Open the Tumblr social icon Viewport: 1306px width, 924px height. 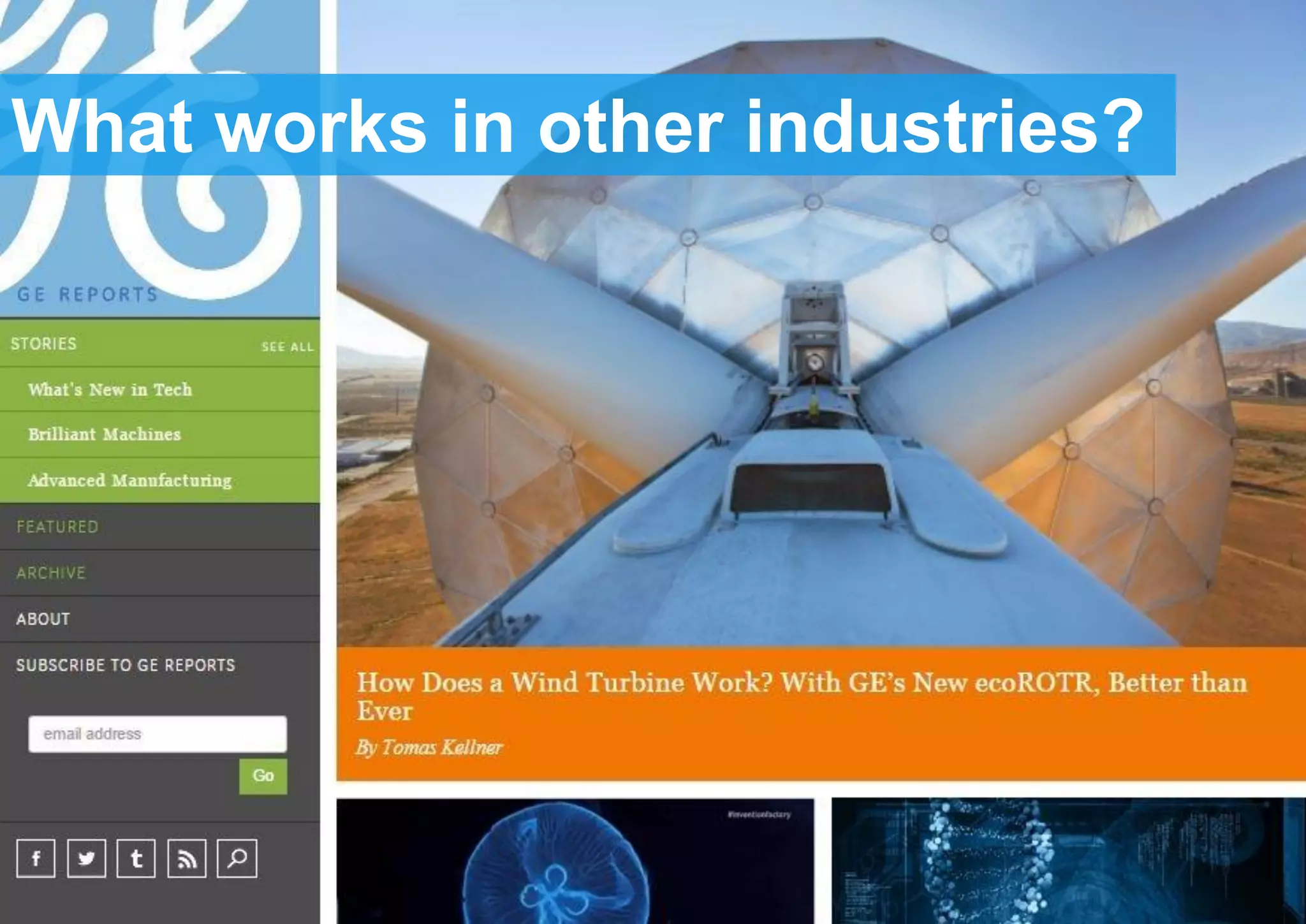point(136,858)
